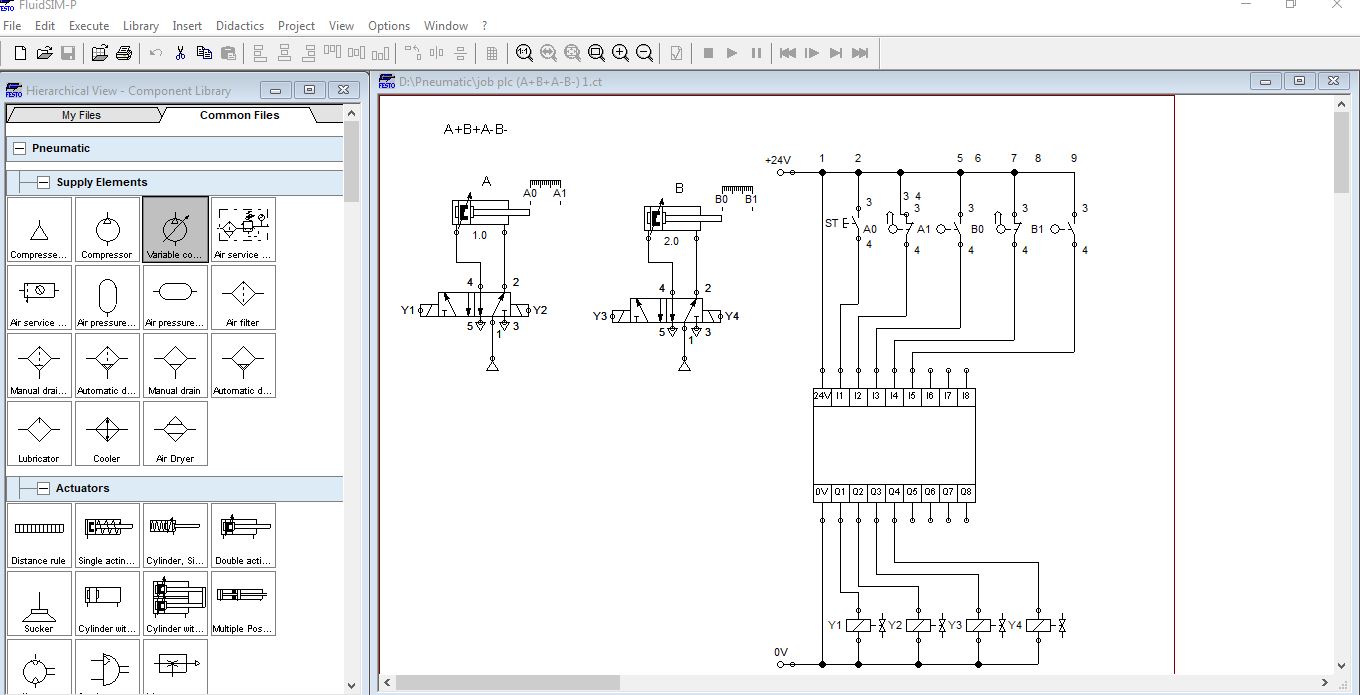Select the Air filter component

coord(243,298)
